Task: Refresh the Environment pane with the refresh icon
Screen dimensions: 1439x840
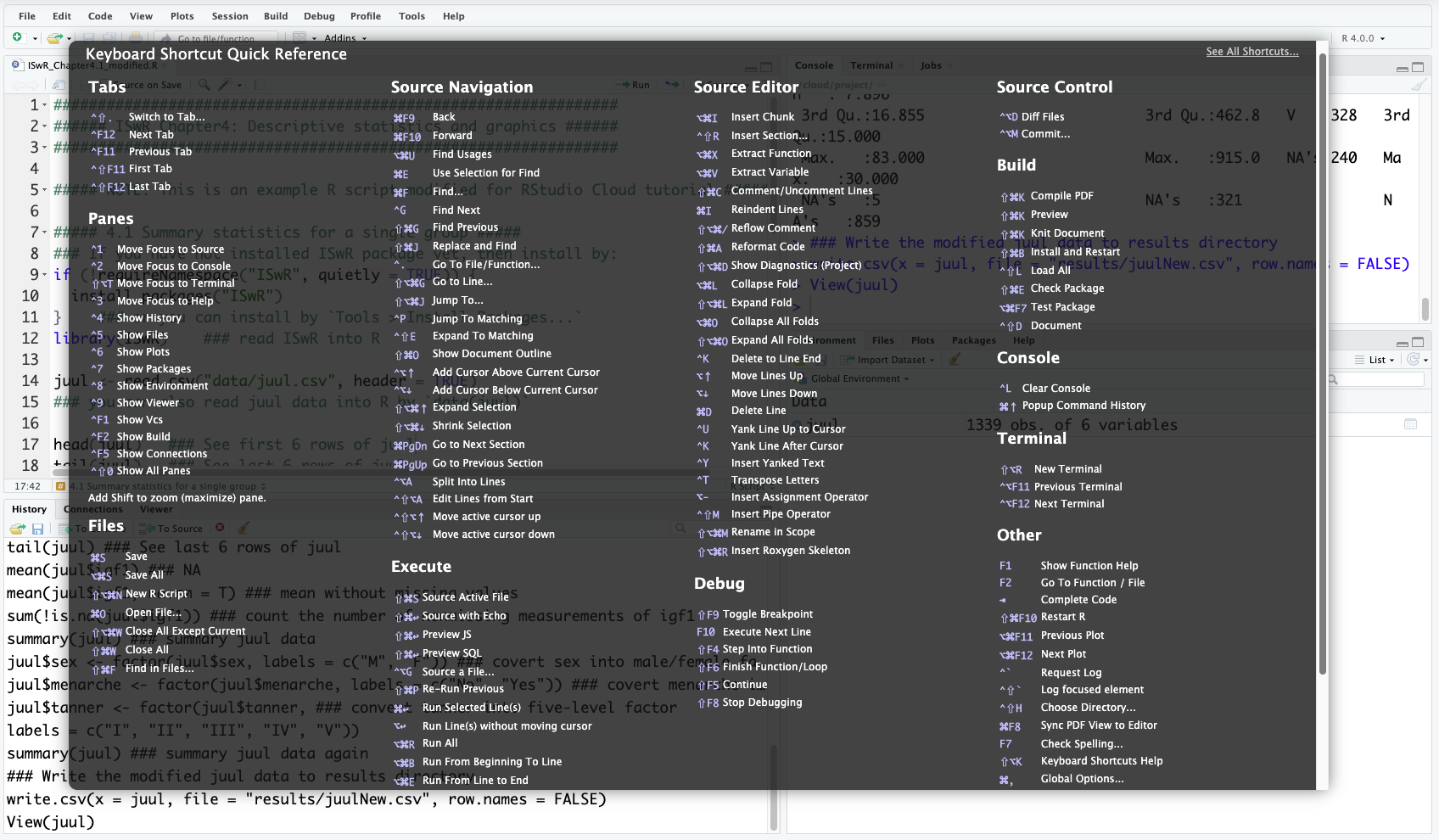Action: tap(1415, 359)
